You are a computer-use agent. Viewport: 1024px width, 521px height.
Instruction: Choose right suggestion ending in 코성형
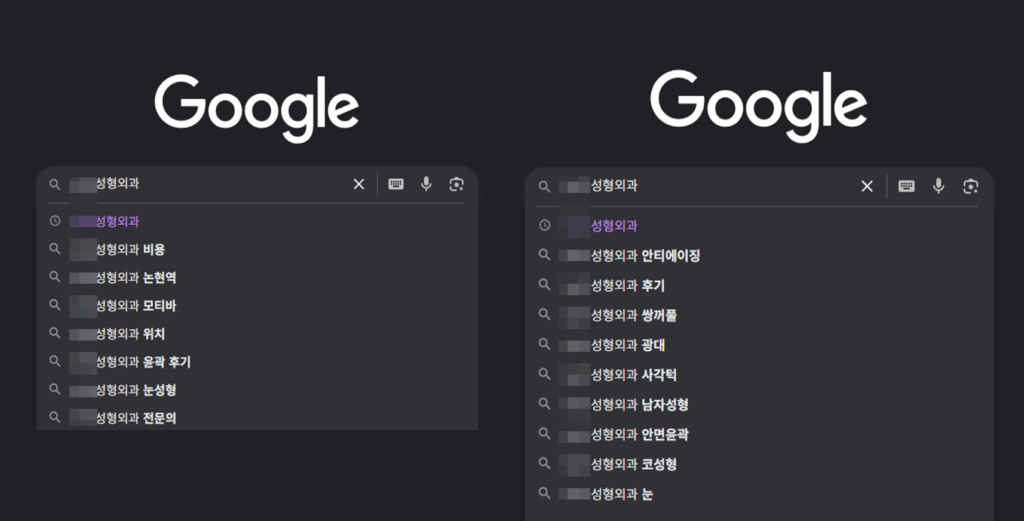(x=759, y=464)
